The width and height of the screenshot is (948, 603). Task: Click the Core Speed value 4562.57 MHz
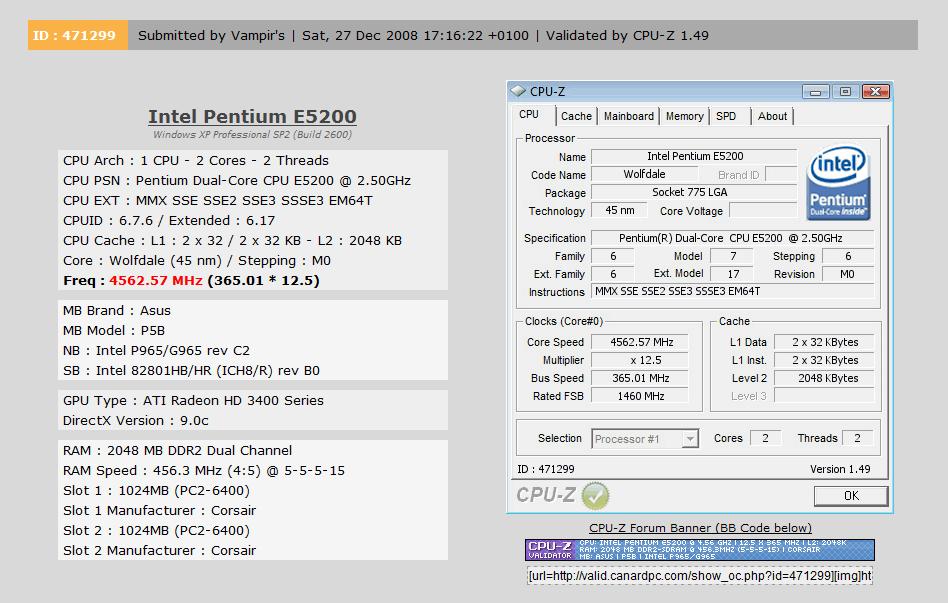pyautogui.click(x=640, y=342)
